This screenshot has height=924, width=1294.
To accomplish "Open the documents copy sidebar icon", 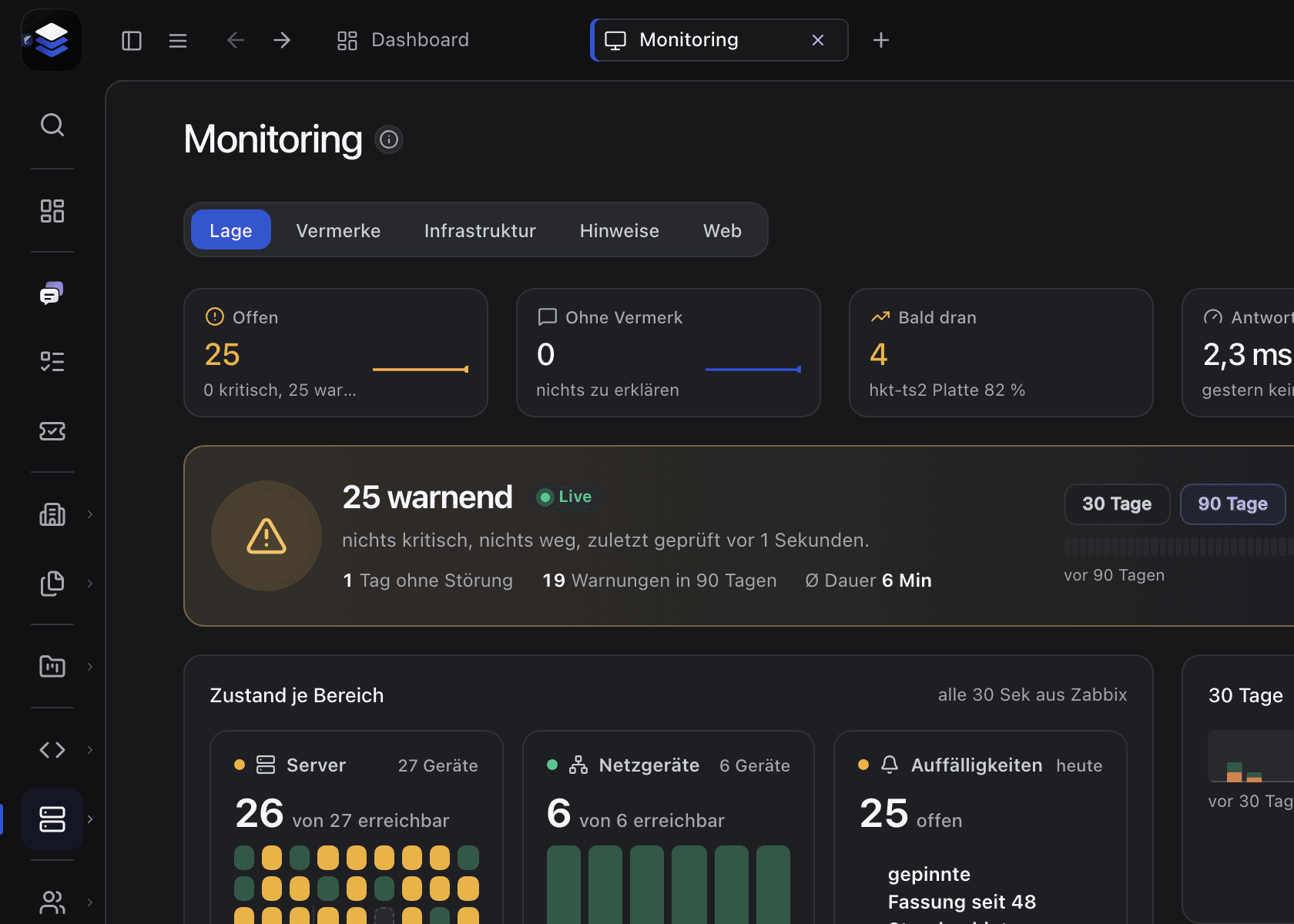I will (52, 584).
